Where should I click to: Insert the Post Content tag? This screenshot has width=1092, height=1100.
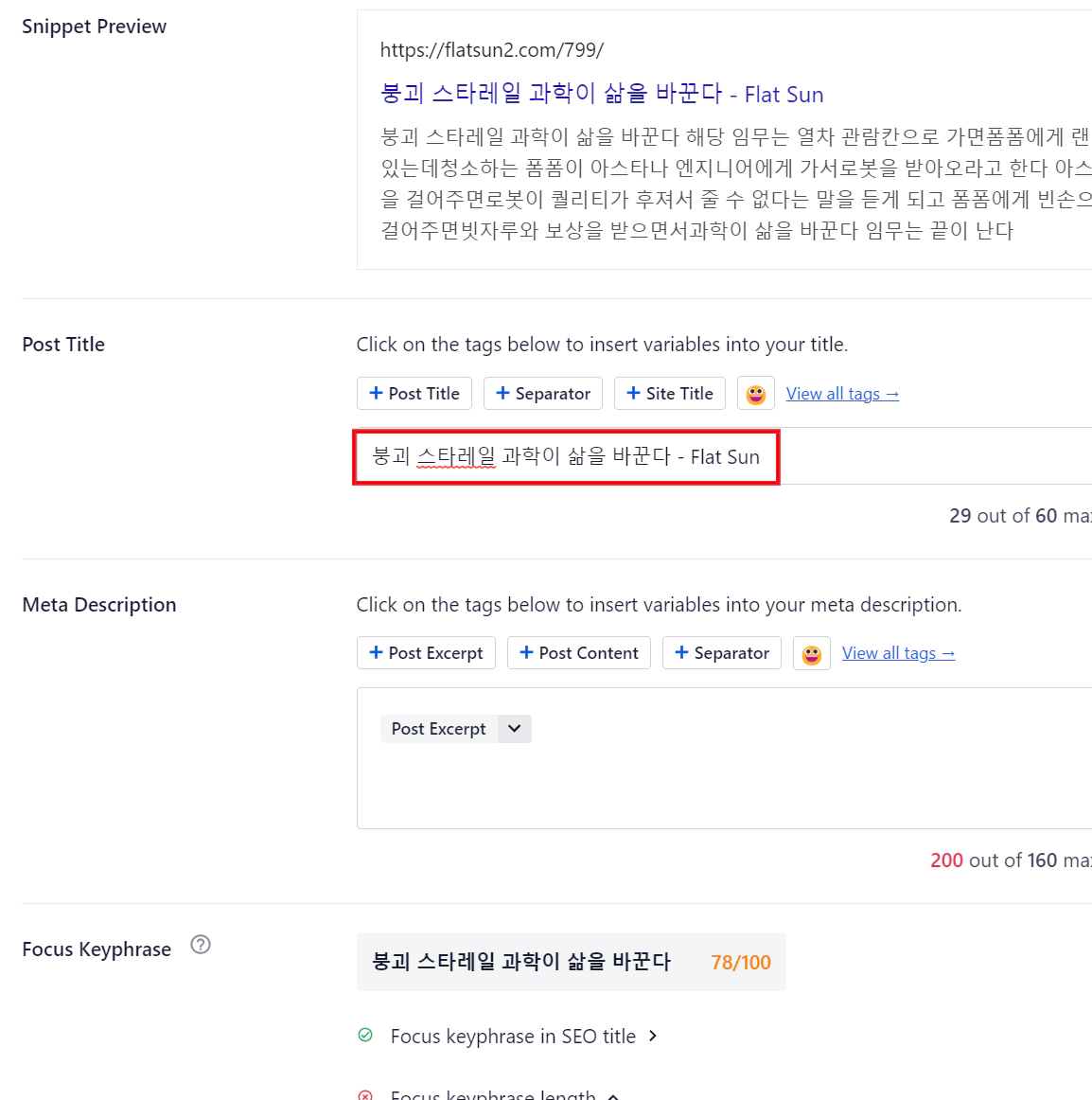[578, 653]
